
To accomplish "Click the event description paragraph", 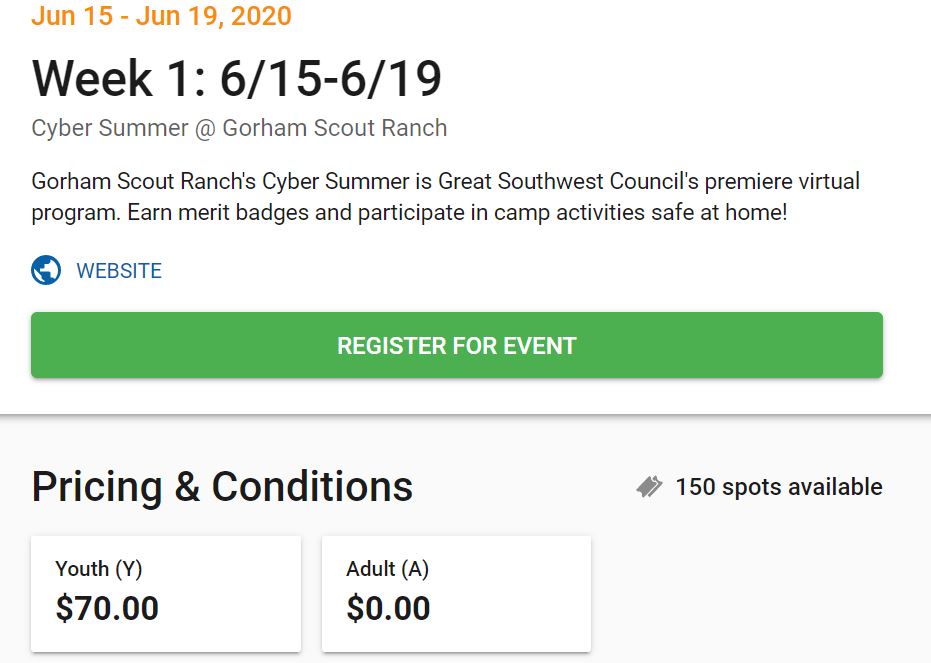I will pos(445,196).
